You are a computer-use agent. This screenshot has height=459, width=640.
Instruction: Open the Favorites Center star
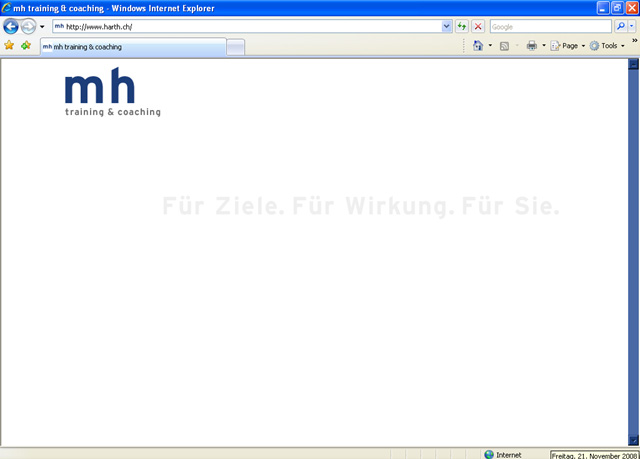point(9,46)
